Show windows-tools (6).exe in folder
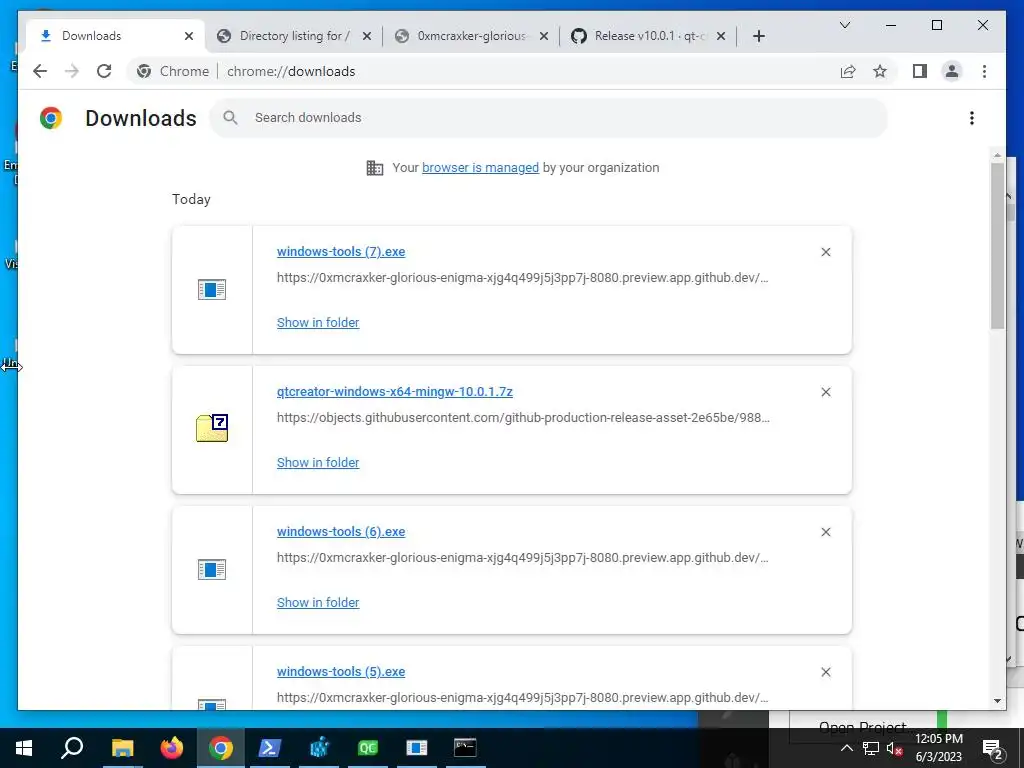 [317, 603]
